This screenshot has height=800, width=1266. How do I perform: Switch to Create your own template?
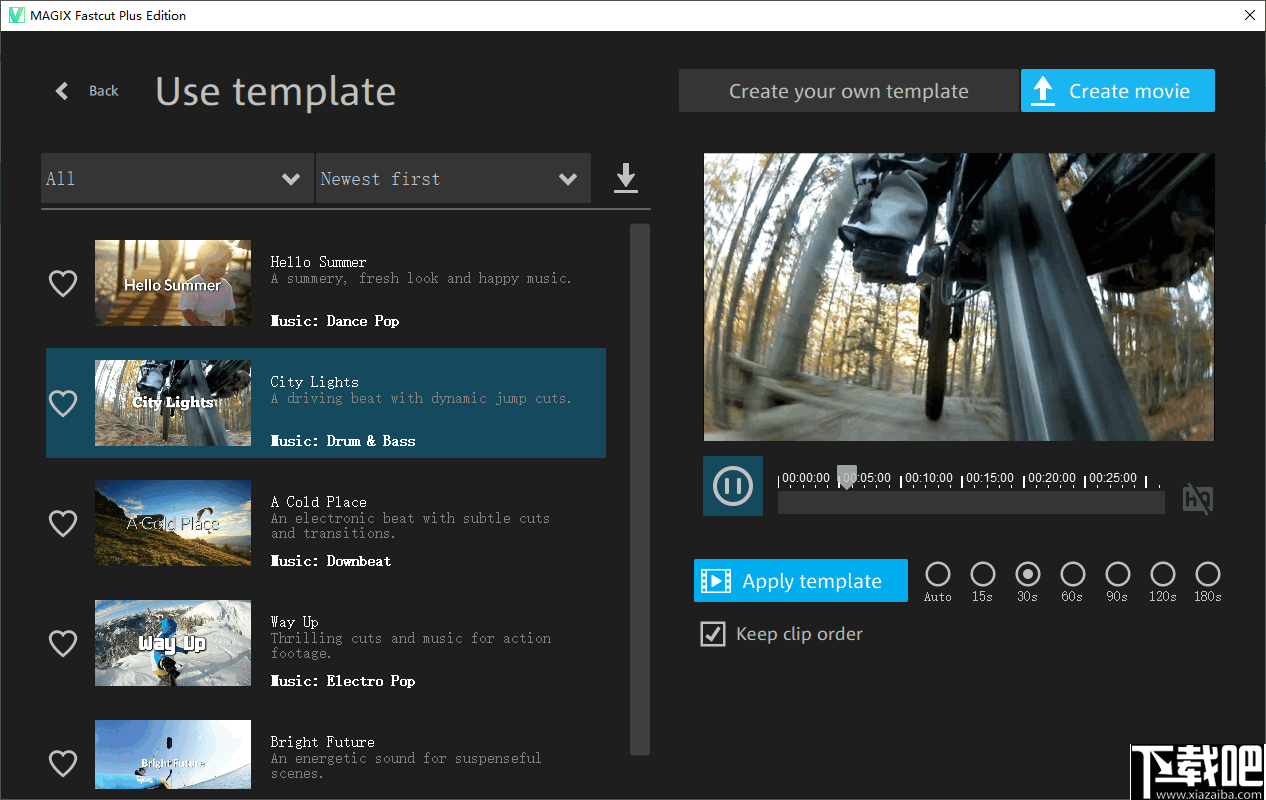(848, 90)
